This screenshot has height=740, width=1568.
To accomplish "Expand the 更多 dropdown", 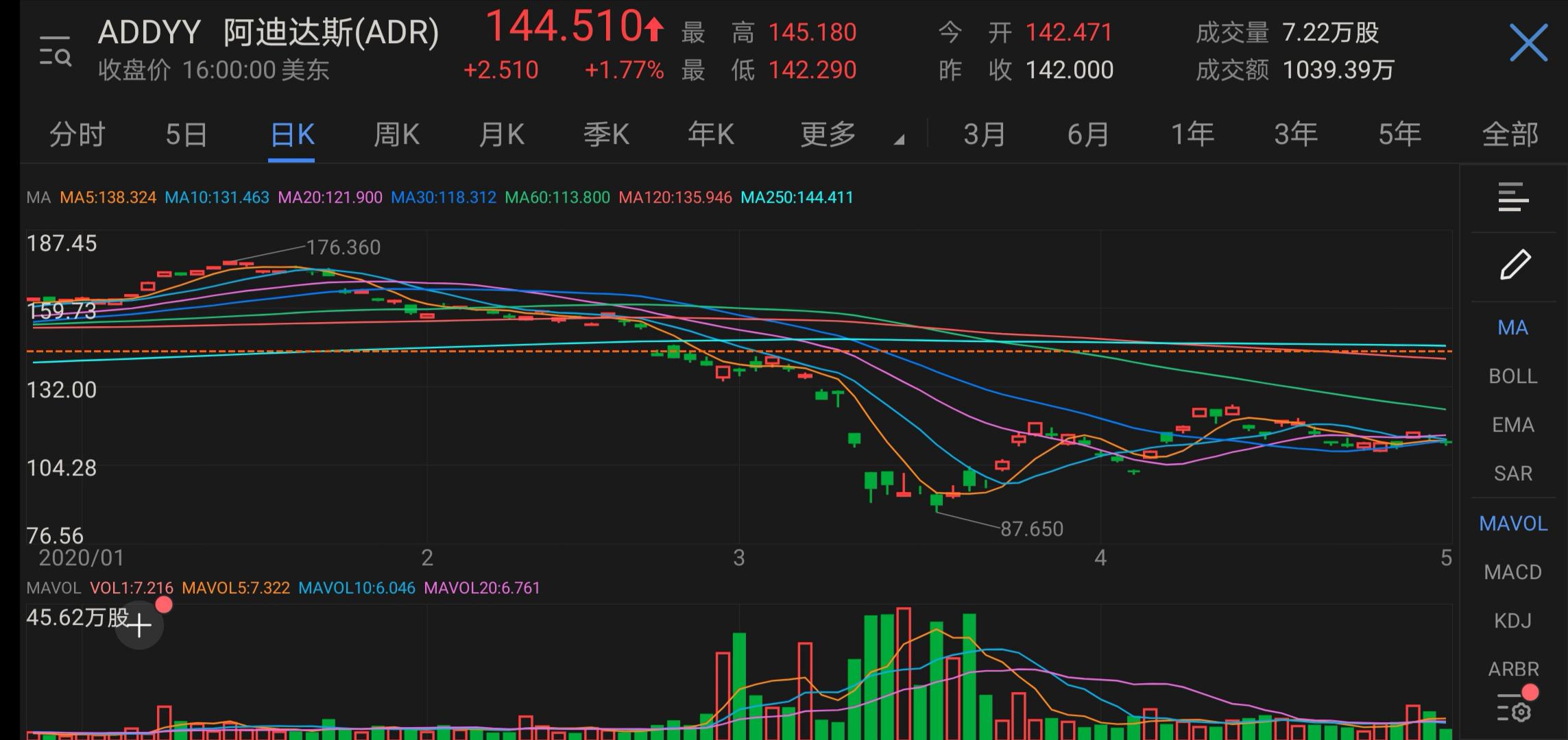I will point(851,134).
